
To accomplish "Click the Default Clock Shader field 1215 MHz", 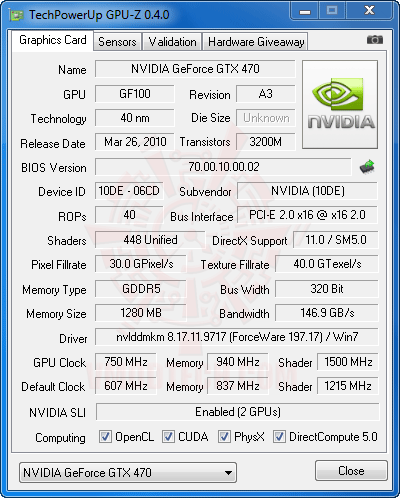I will [348, 386].
